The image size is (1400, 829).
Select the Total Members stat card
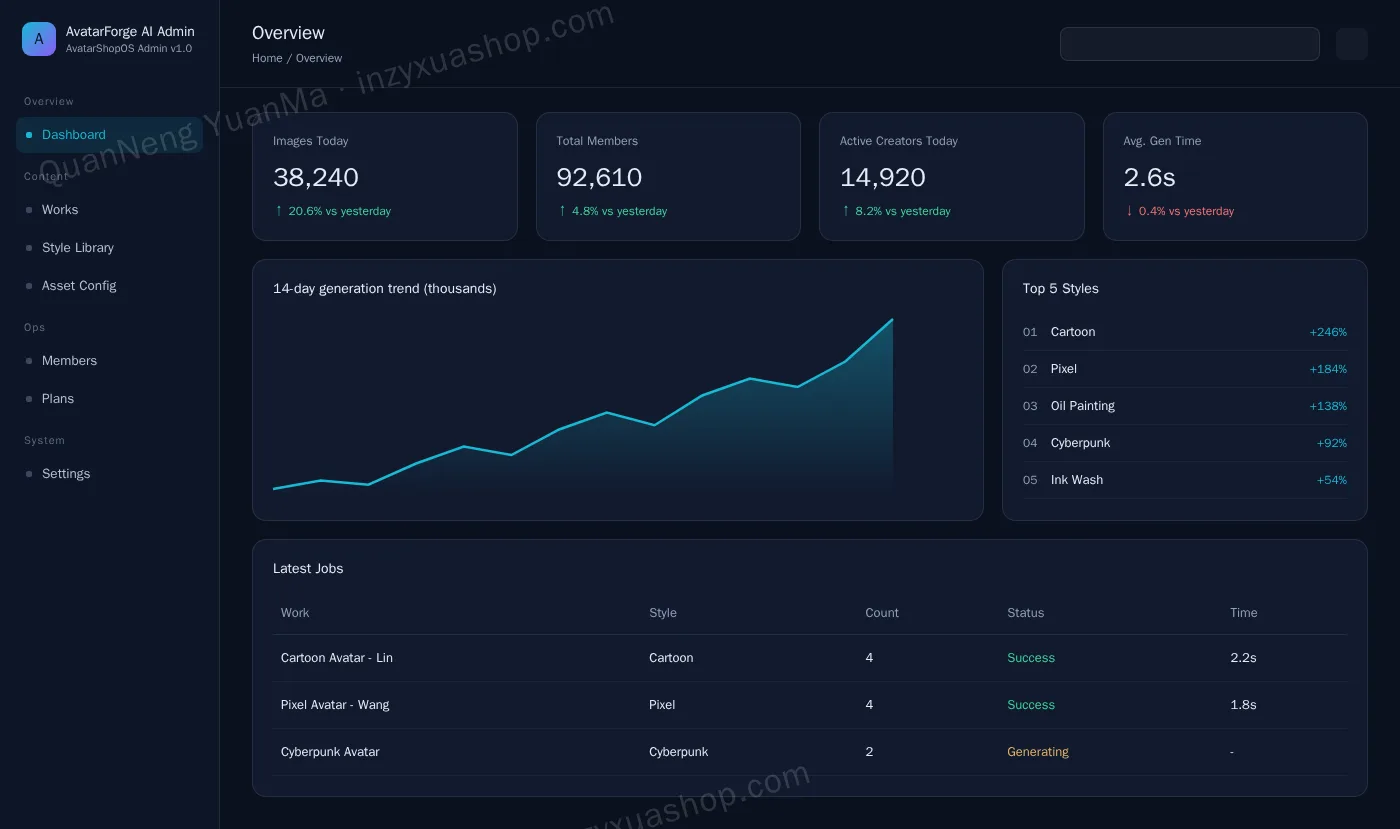point(668,176)
